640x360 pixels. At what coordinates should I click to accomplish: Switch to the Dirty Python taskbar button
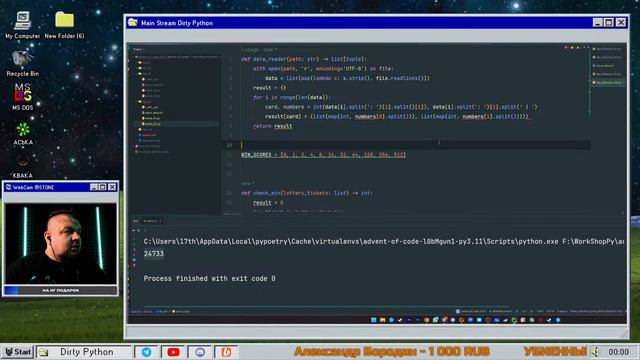pos(83,351)
